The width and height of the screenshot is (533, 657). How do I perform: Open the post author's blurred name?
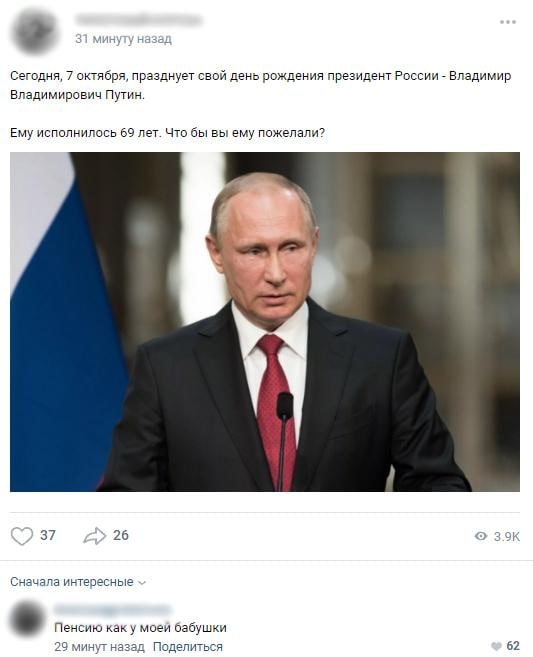(139, 19)
